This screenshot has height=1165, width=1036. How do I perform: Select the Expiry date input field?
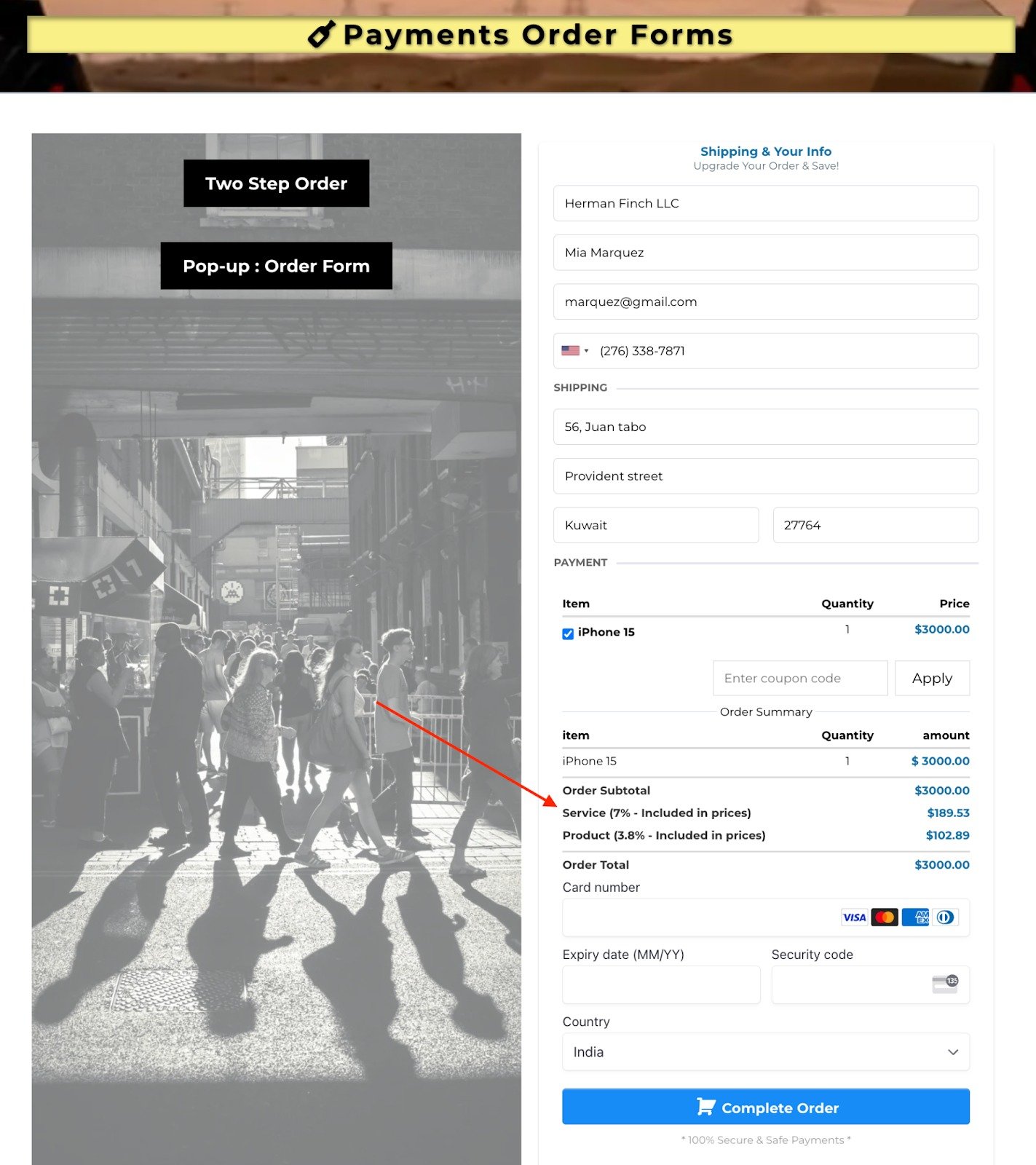660,984
